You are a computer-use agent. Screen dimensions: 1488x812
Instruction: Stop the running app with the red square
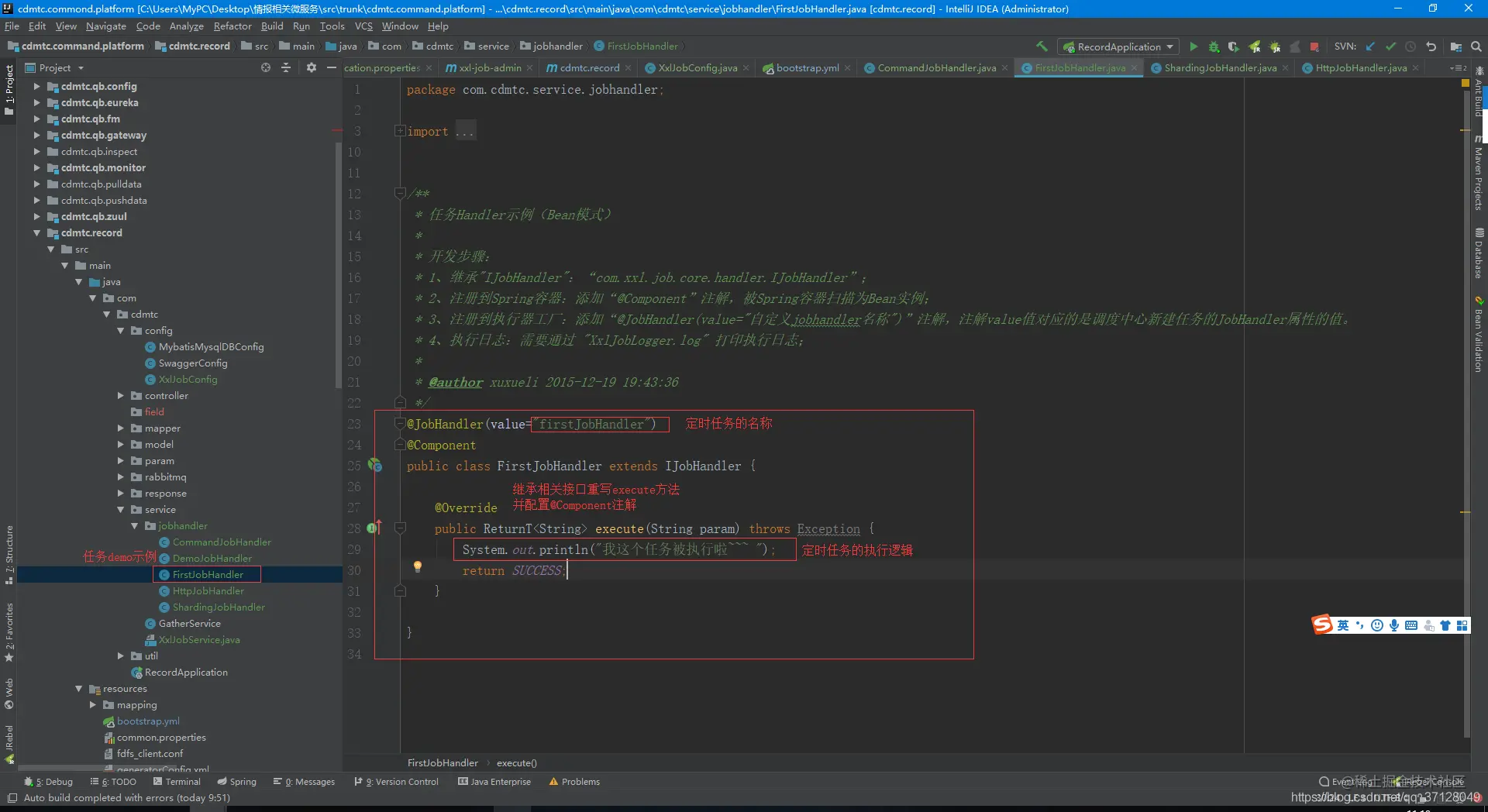click(1314, 46)
